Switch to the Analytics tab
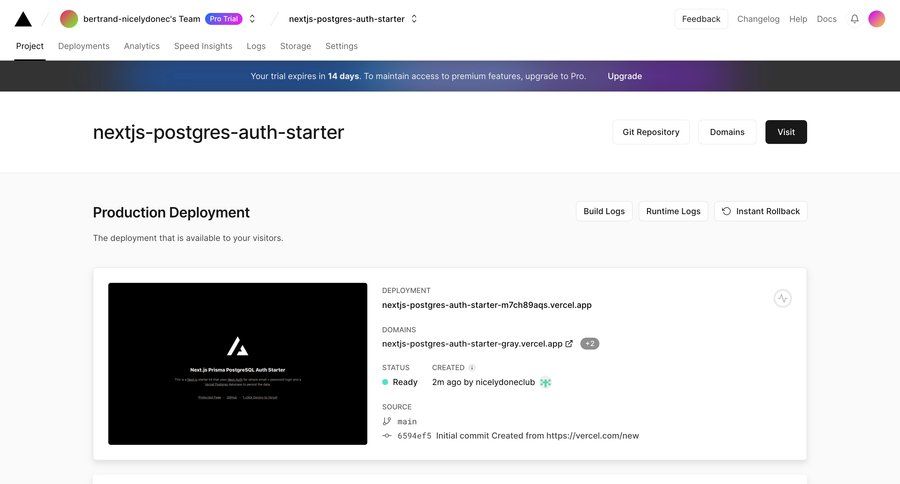 click(142, 46)
